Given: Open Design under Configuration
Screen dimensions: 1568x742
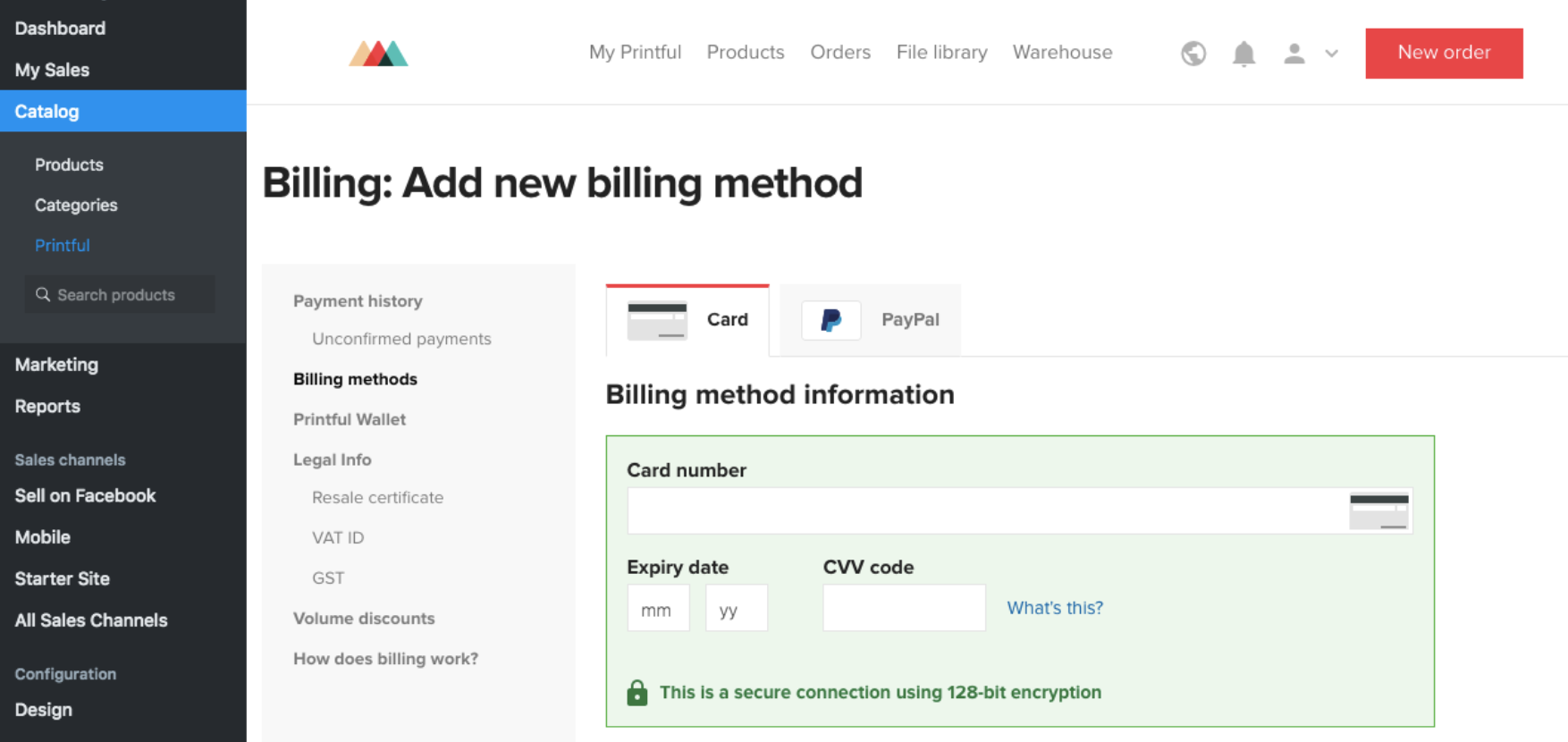Looking at the screenshot, I should pos(43,710).
